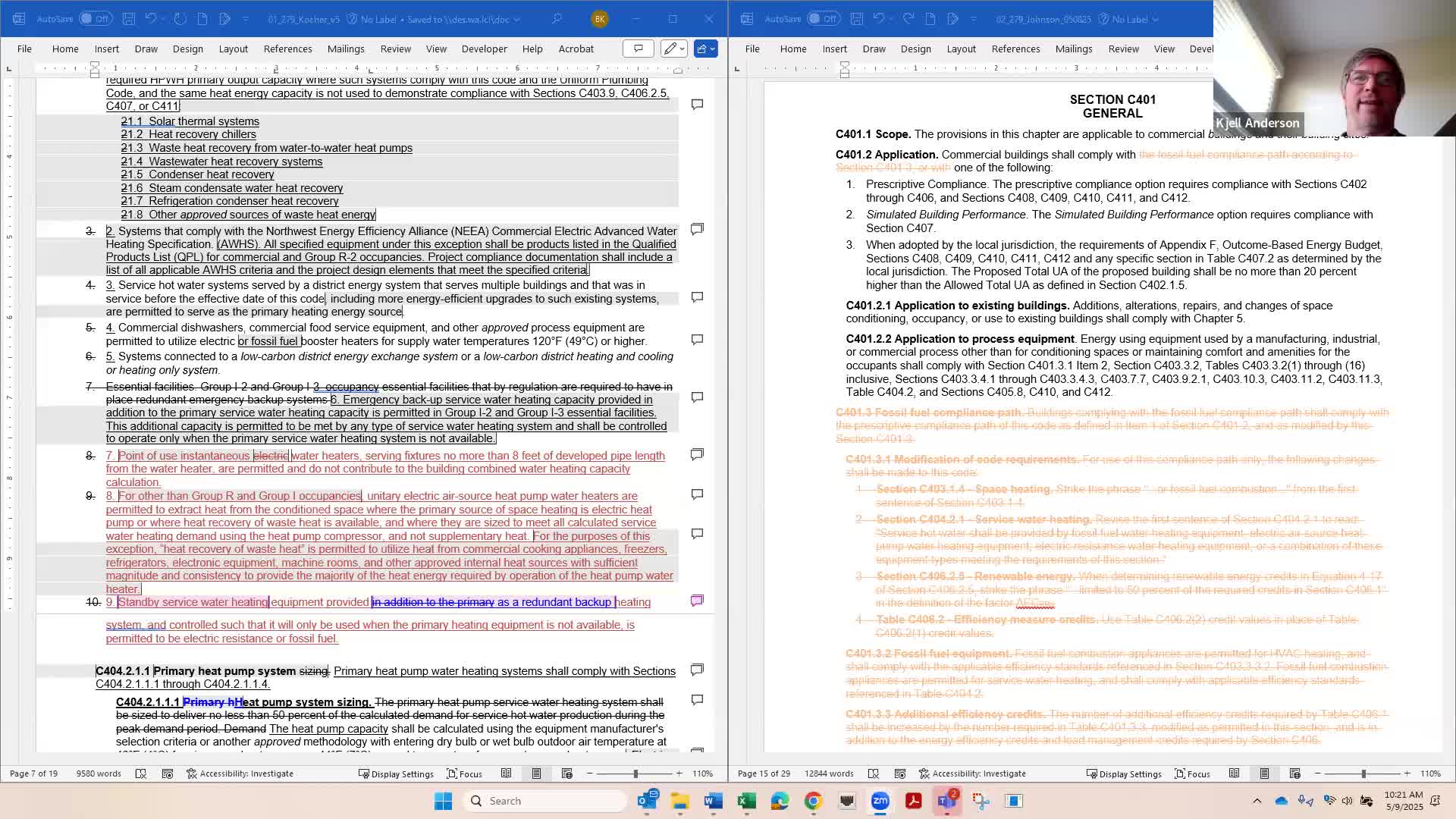Open Design tab in right Word window
The image size is (1456, 819).
[x=915, y=49]
